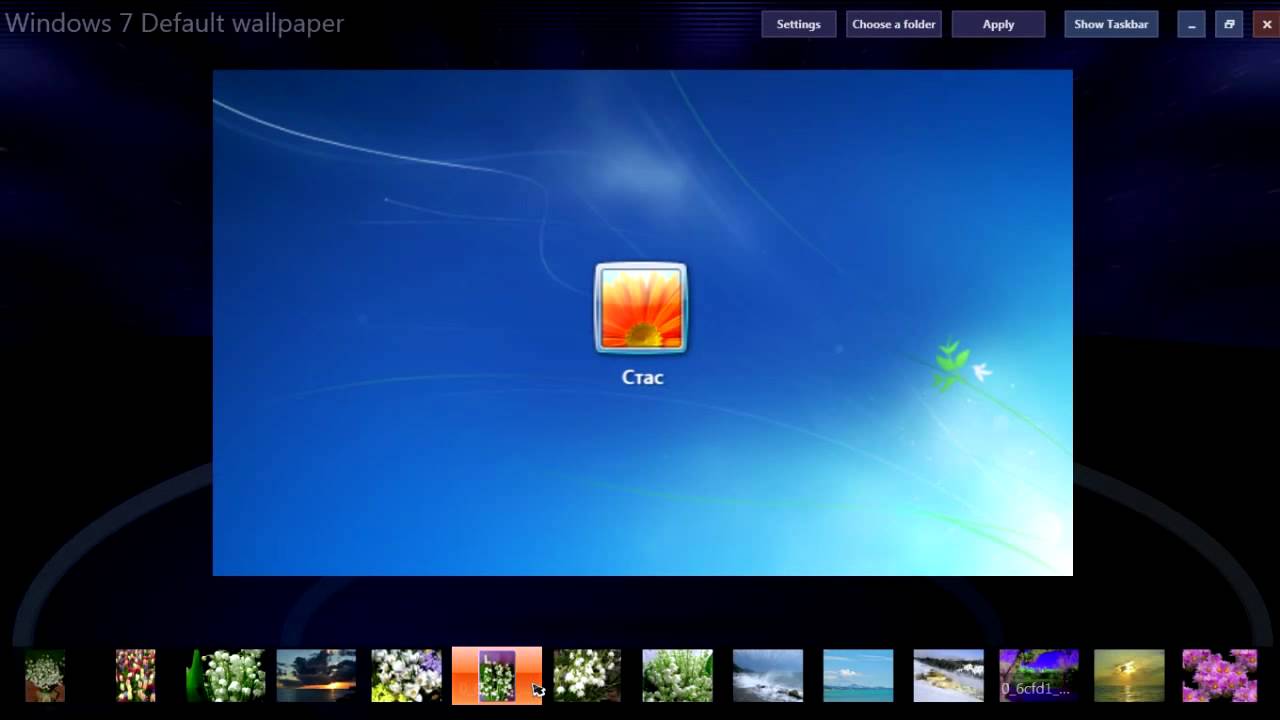This screenshot has height=720, width=1280.
Task: Restore the window using restore icon
Action: [x=1229, y=24]
